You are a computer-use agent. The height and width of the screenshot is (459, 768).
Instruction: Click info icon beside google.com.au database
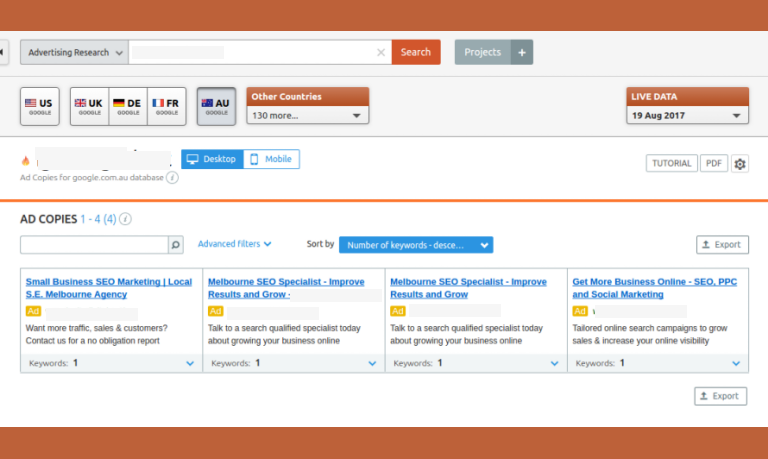coord(172,177)
